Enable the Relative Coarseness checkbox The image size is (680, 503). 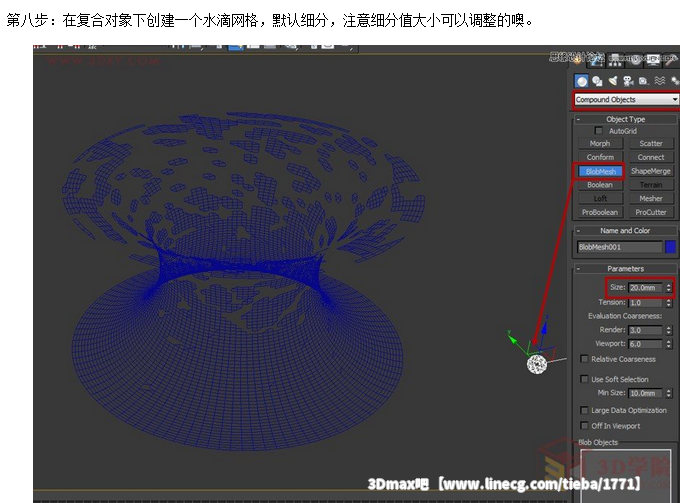pyautogui.click(x=584, y=359)
